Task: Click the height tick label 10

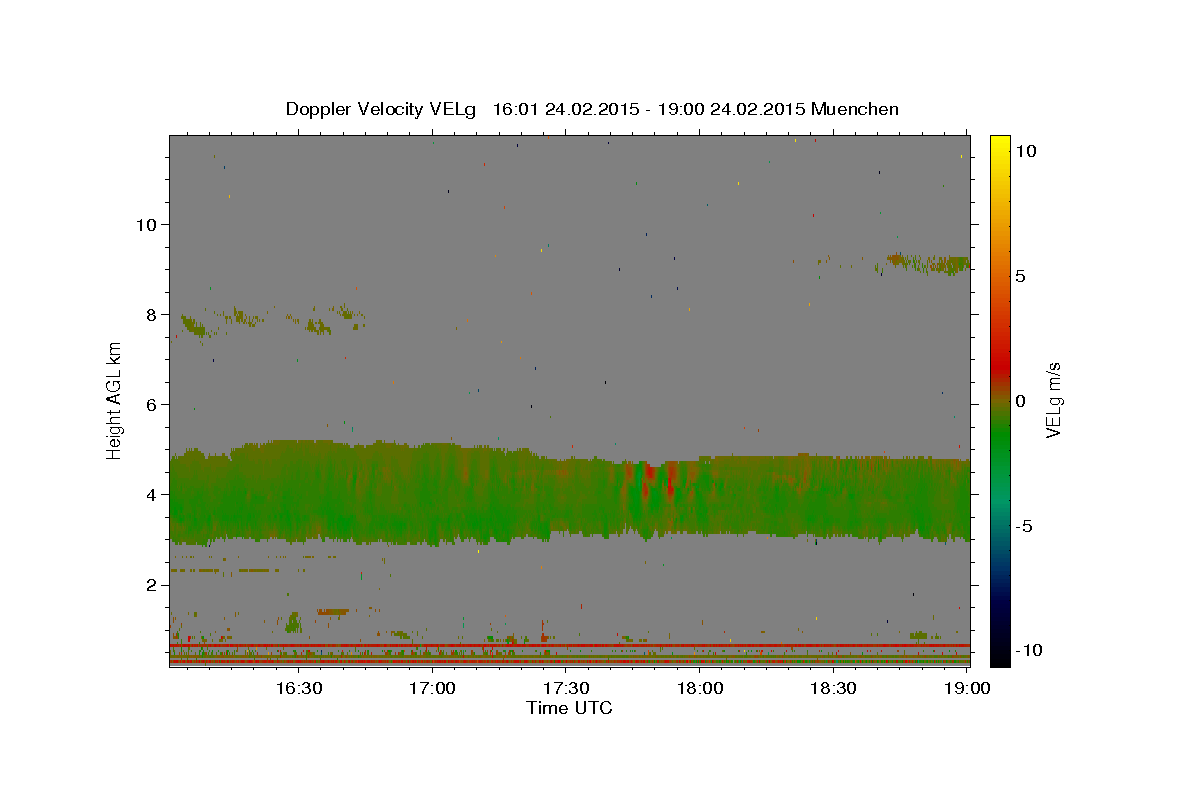Action: tap(146, 224)
